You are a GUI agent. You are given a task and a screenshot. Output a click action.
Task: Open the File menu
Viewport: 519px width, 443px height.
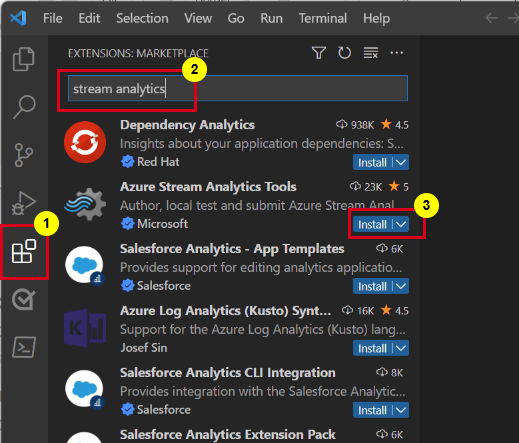(x=53, y=18)
